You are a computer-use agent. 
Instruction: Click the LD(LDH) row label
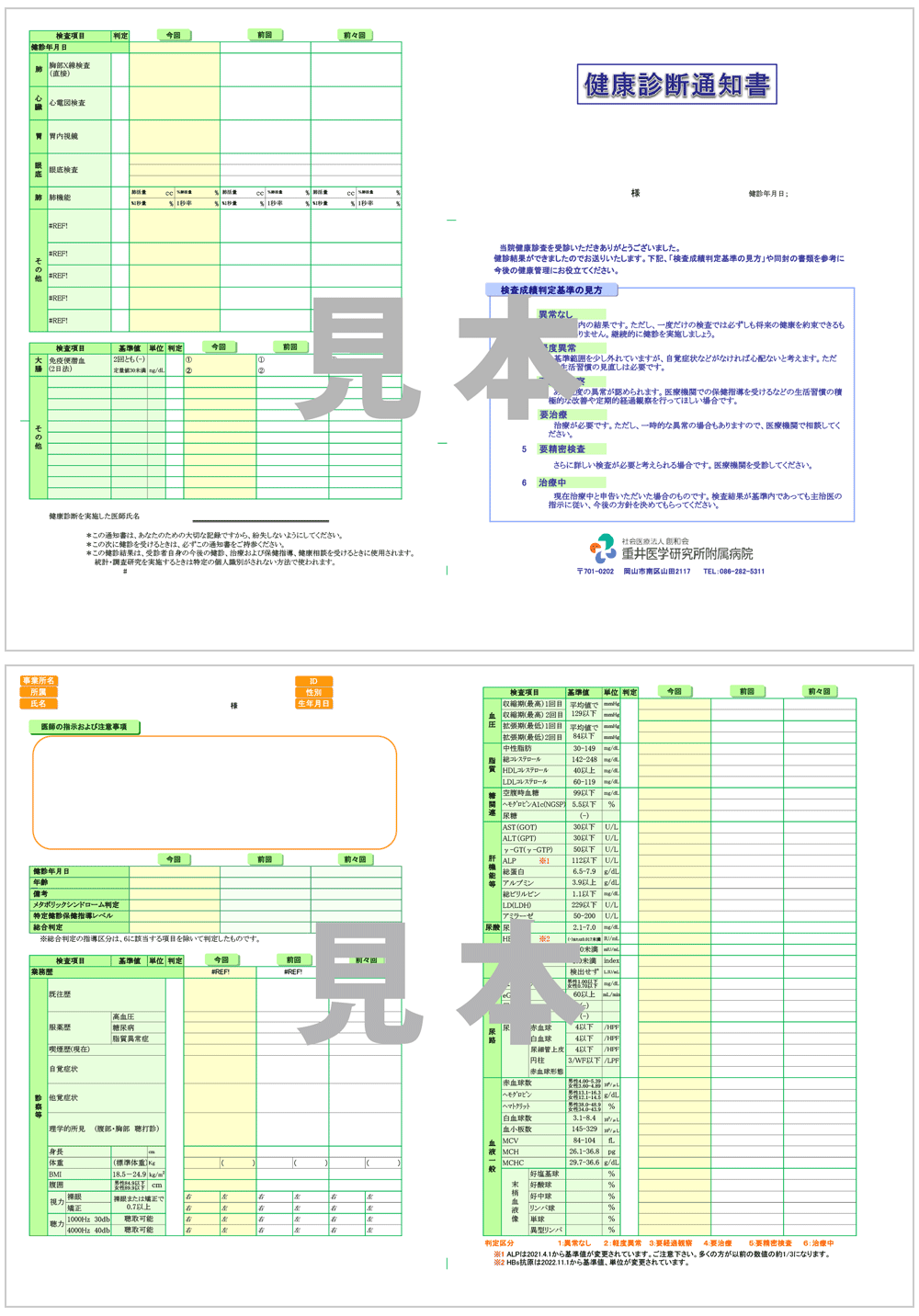tap(517, 905)
